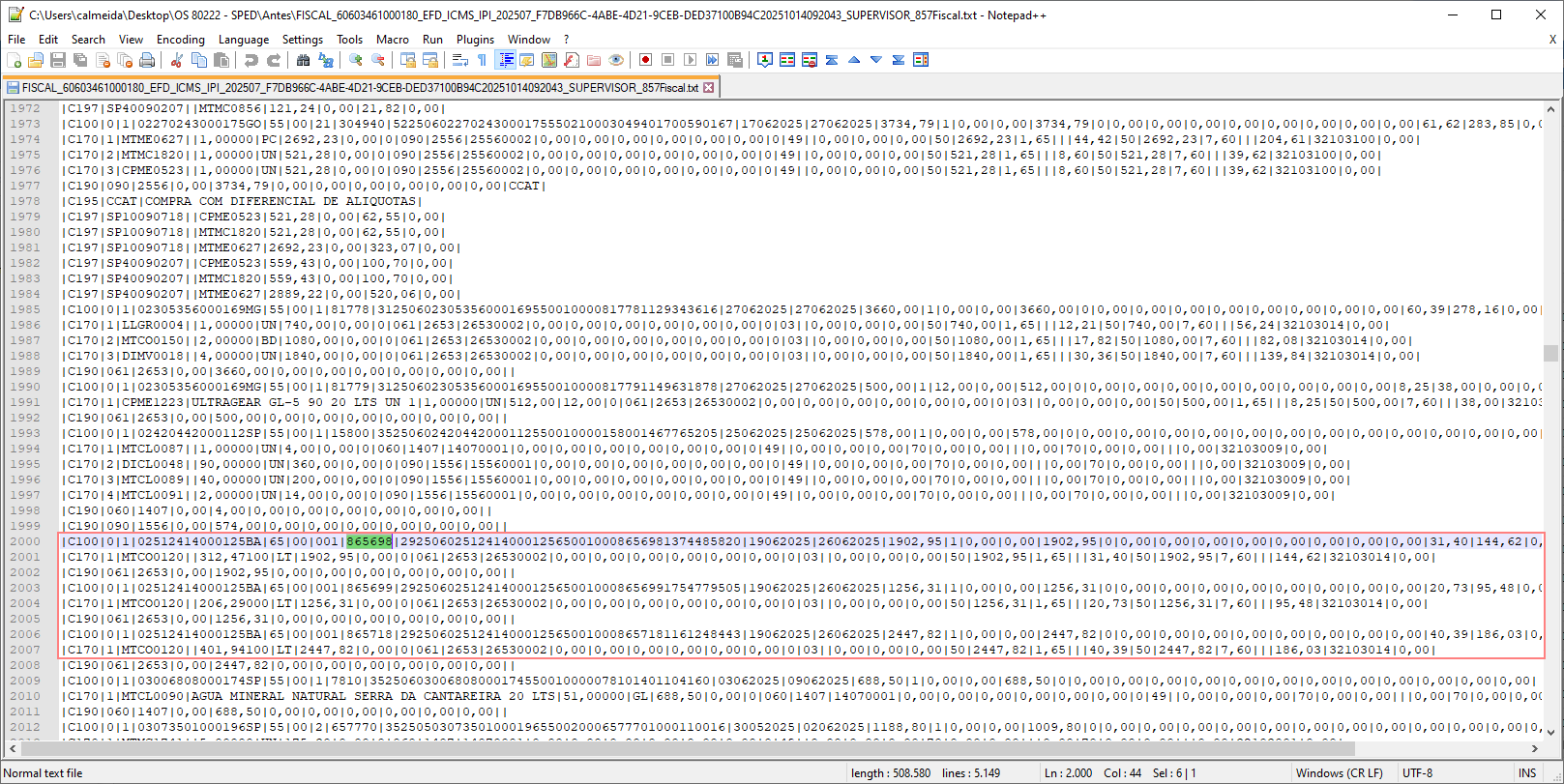The width and height of the screenshot is (1564, 784).
Task: Start macro recording with red record icon
Action: tap(645, 60)
